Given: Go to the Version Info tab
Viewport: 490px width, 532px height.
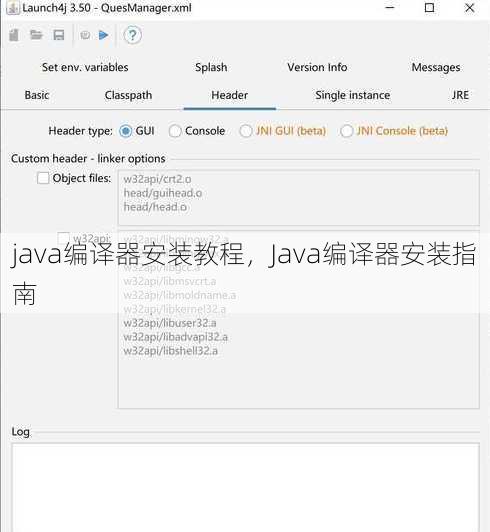Looking at the screenshot, I should coord(317,67).
